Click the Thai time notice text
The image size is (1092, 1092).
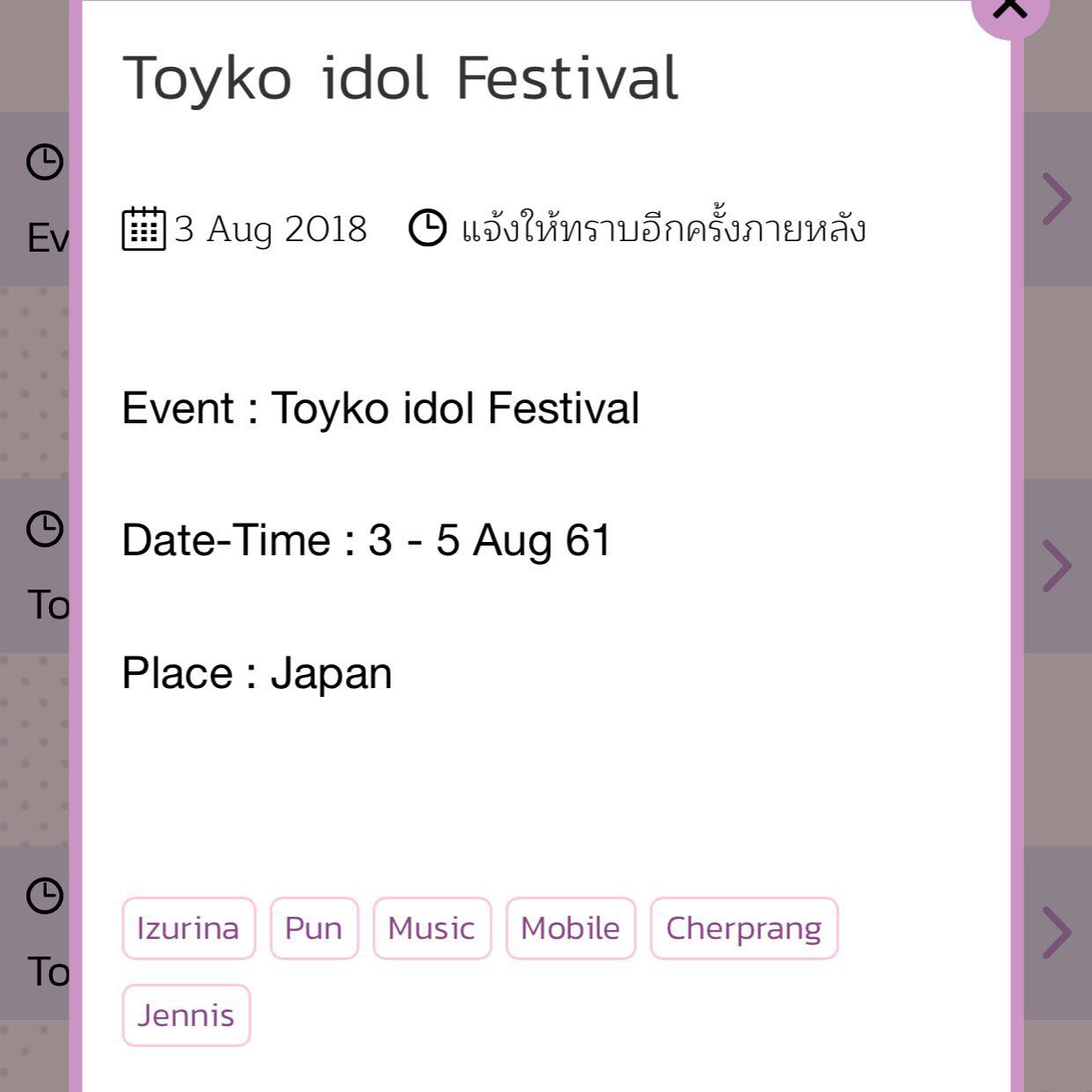[663, 228]
